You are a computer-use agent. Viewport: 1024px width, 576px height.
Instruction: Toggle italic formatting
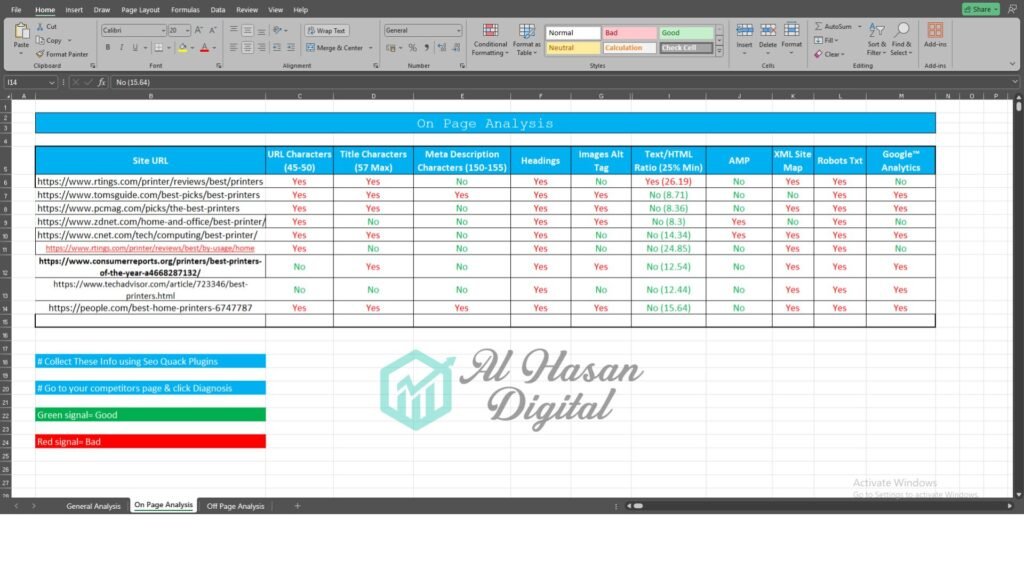pyautogui.click(x=121, y=48)
